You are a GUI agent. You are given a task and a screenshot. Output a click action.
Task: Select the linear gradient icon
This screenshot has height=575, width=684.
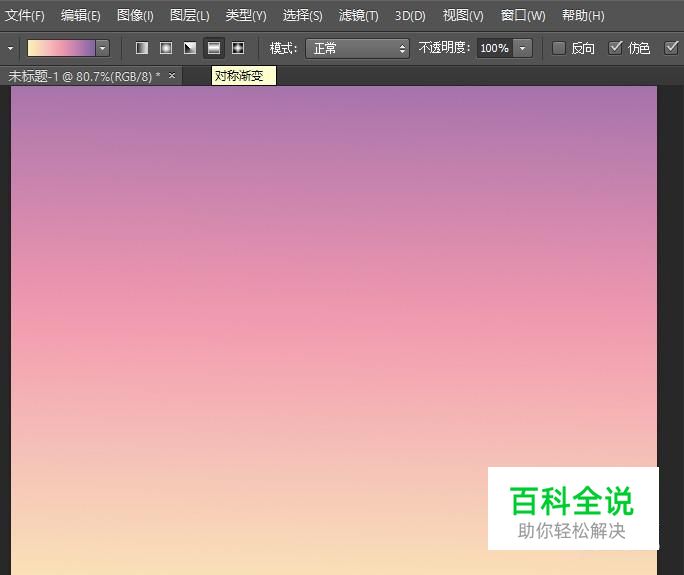[x=142, y=48]
